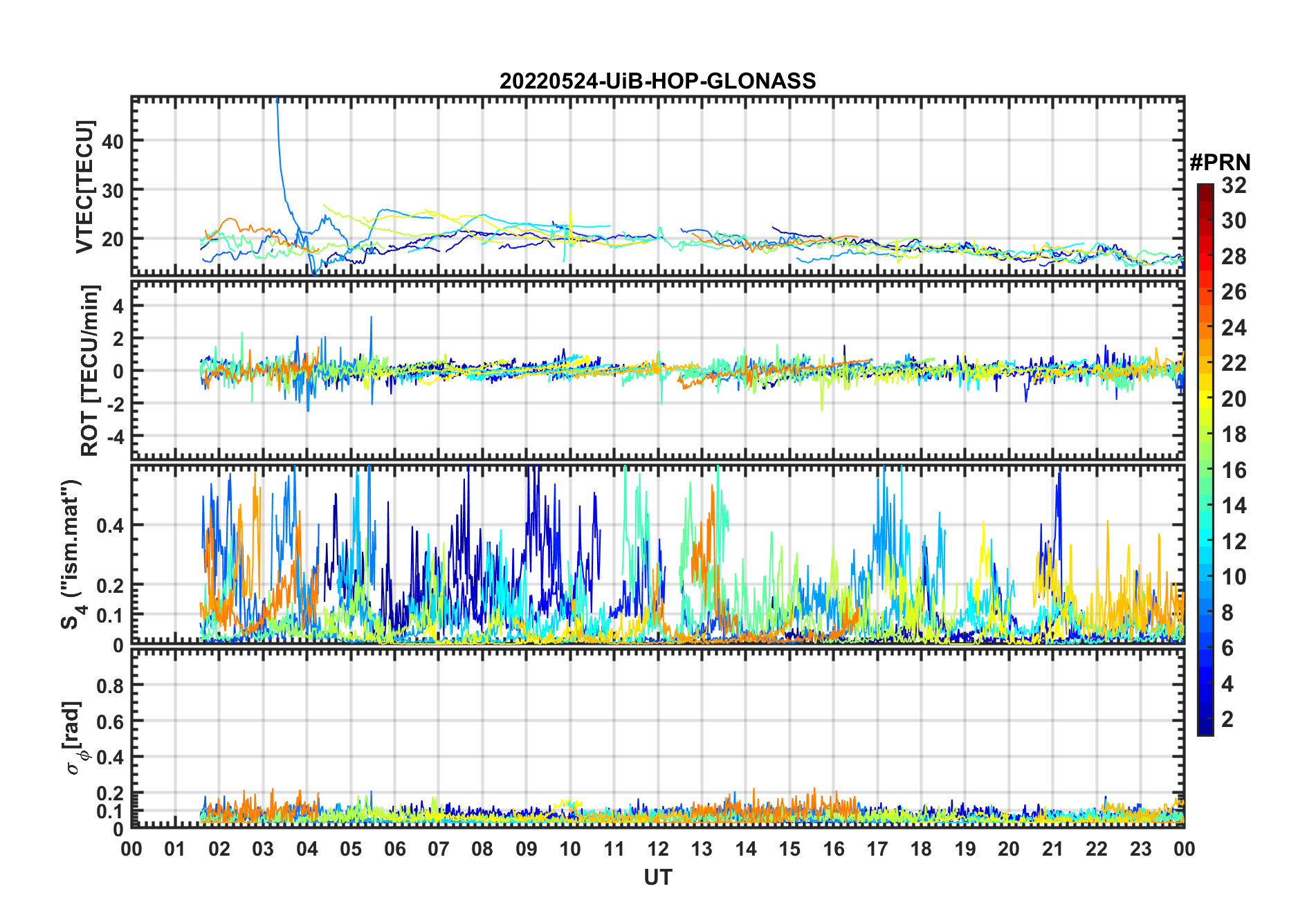Click the blue VTEC spike's peak at the panel top

point(277,101)
